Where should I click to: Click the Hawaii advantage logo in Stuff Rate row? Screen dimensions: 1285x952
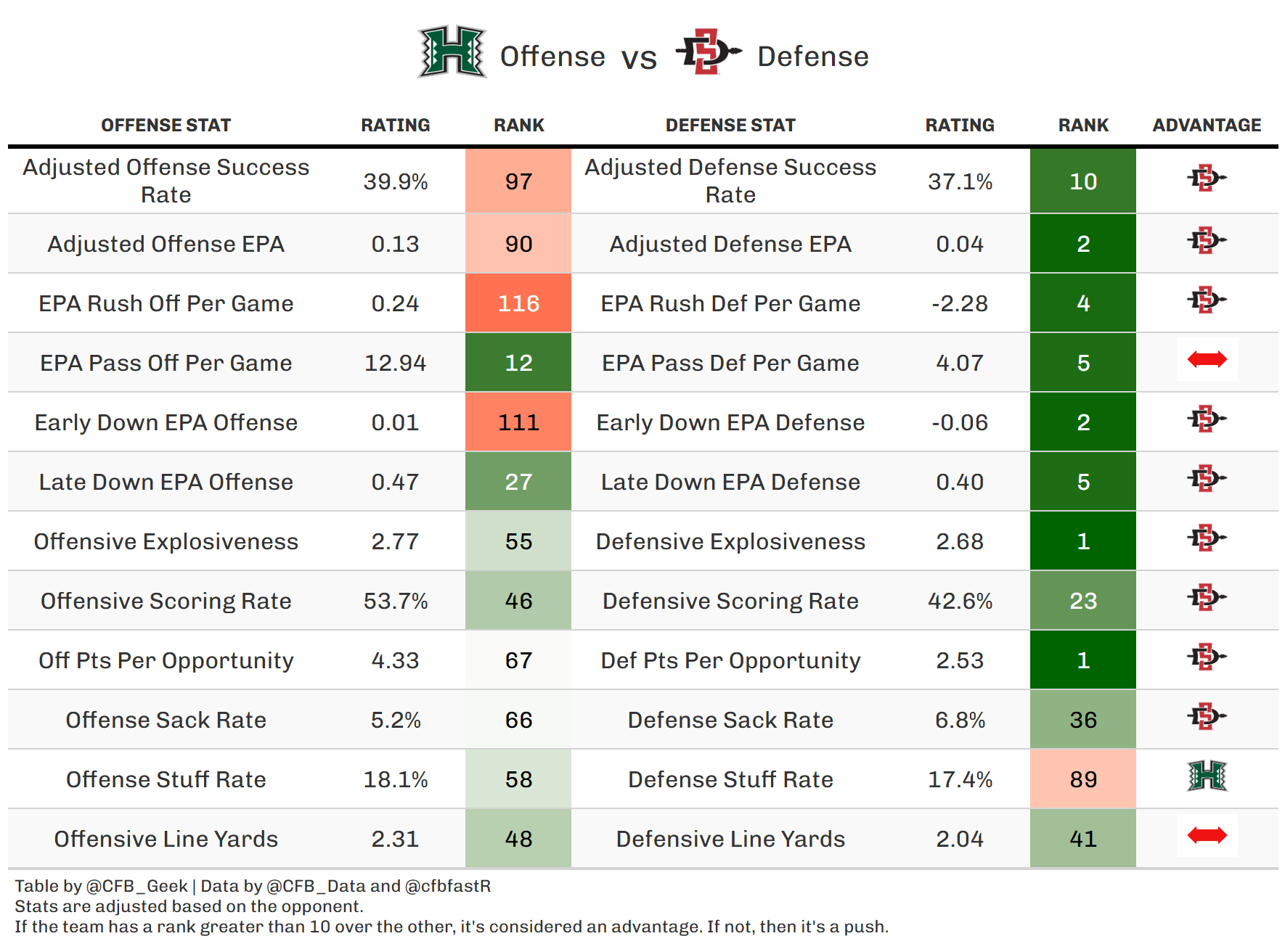[1207, 776]
